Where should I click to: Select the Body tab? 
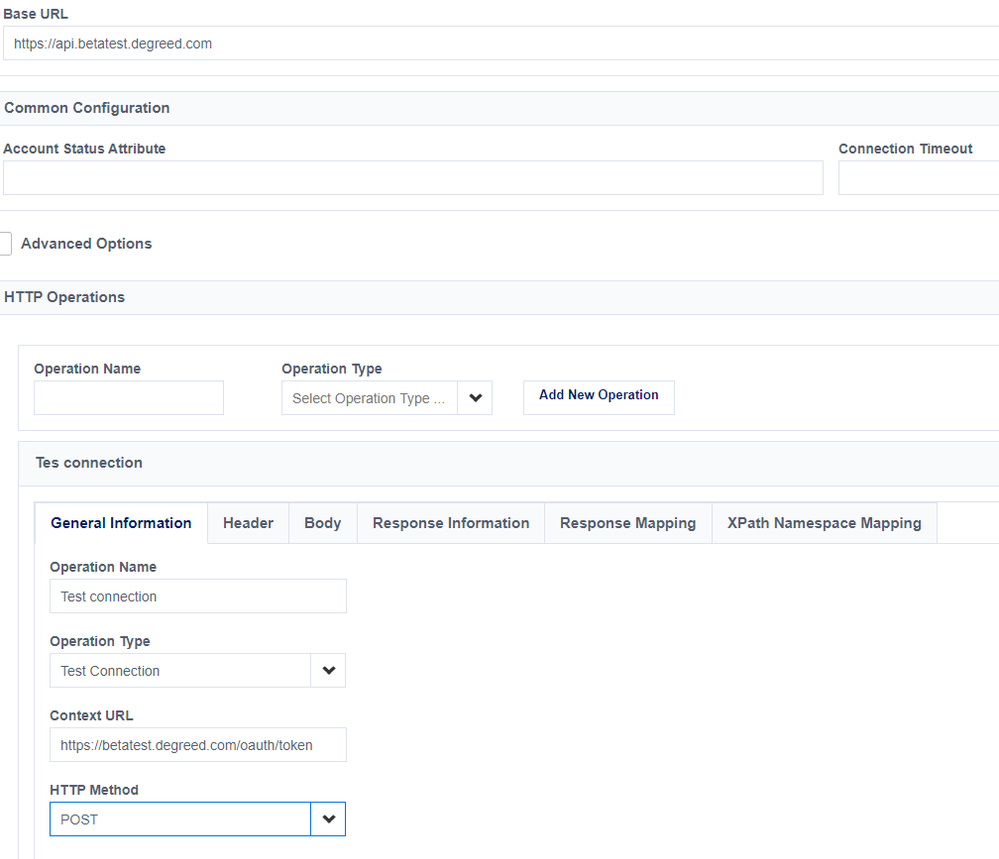(x=322, y=523)
